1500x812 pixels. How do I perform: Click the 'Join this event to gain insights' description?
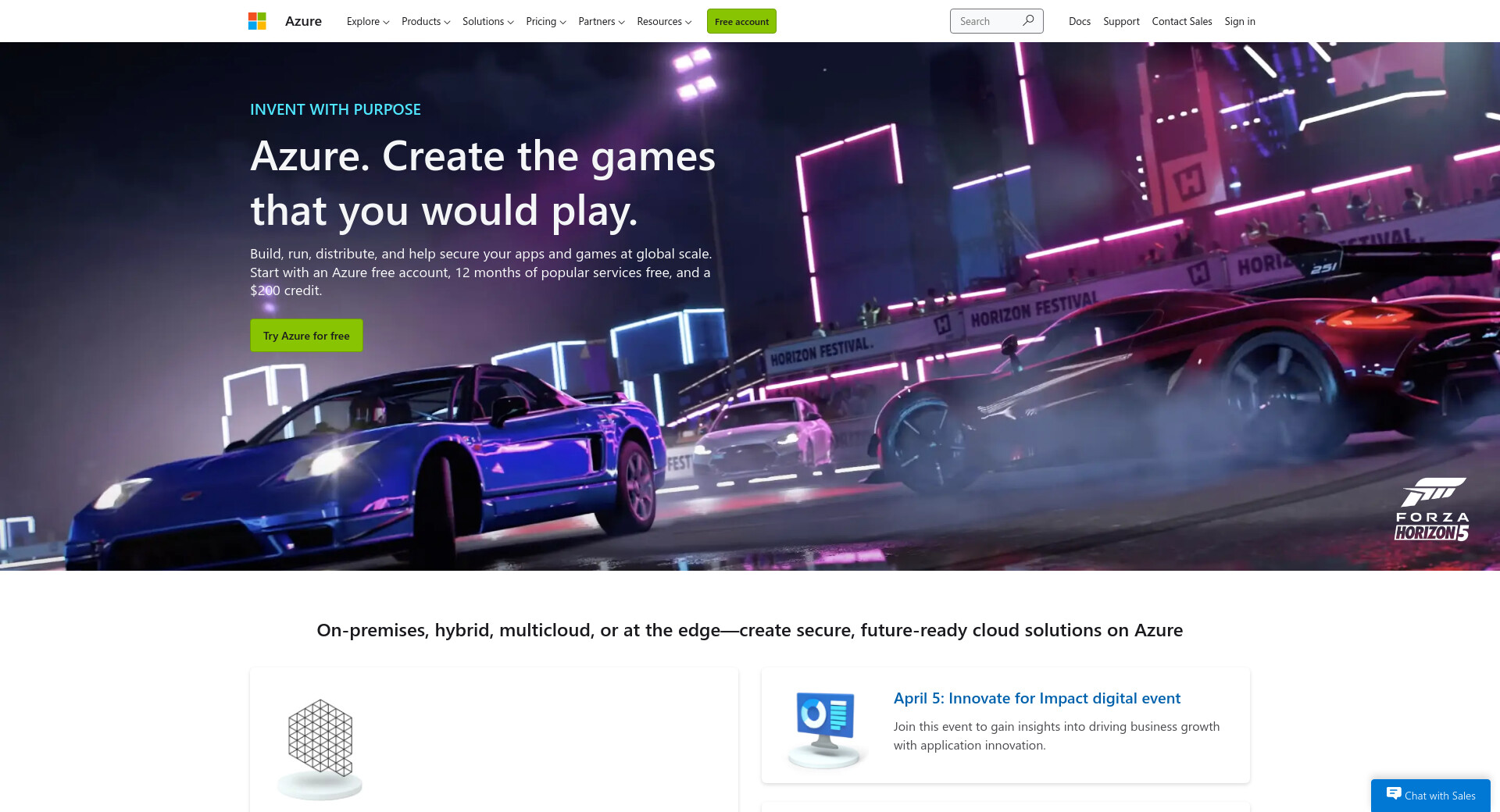(x=1056, y=735)
